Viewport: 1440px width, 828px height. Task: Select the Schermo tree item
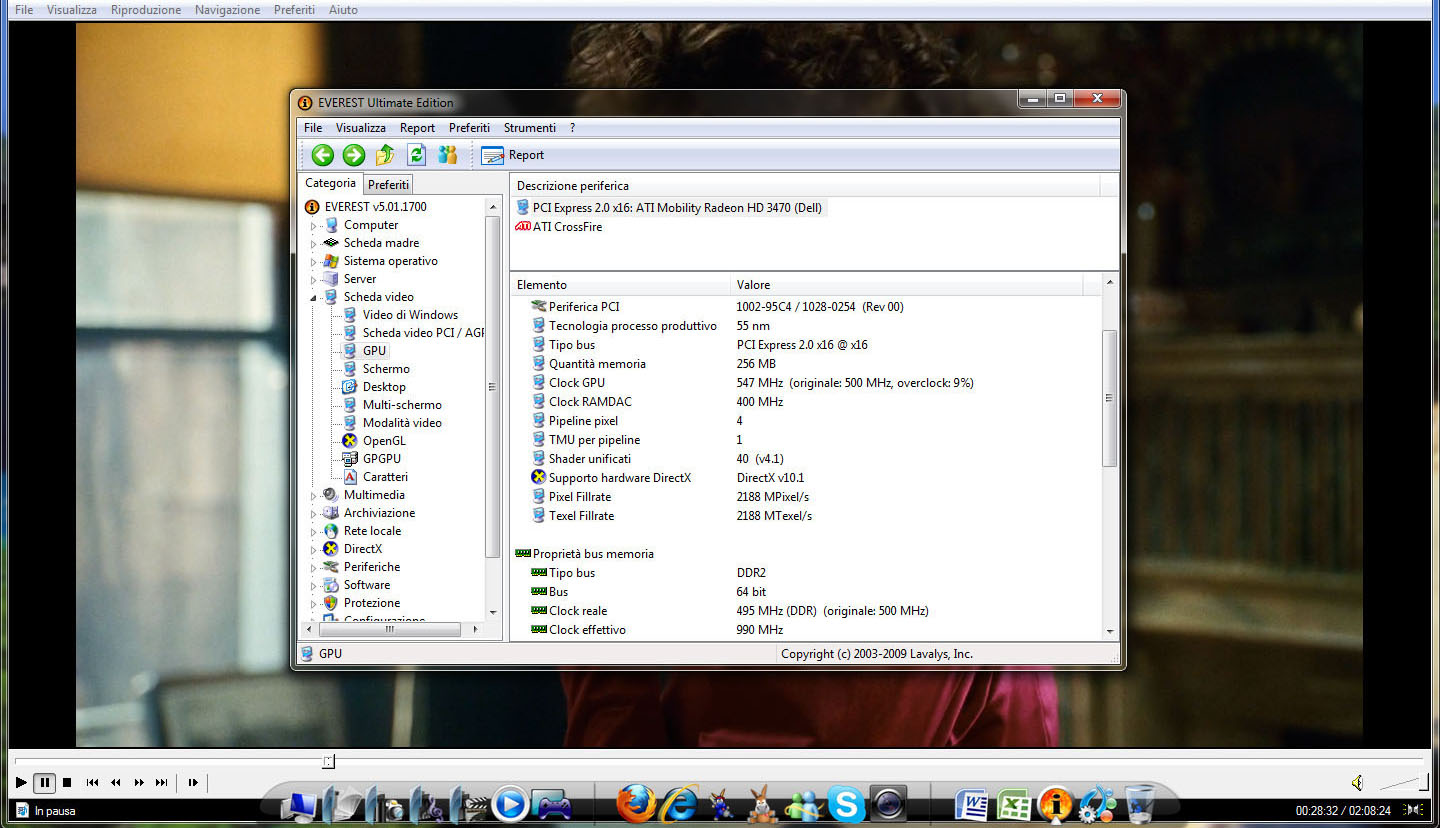tap(386, 369)
